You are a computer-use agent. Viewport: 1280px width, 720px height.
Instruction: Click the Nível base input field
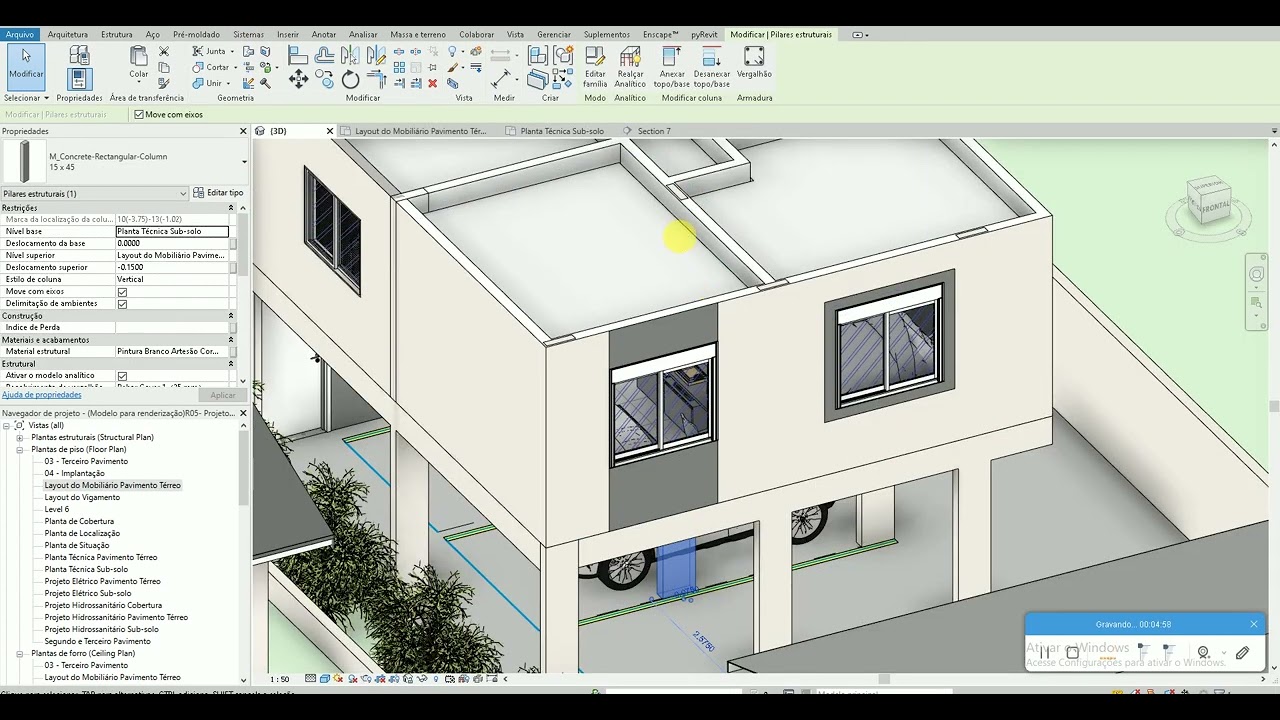pyautogui.click(x=172, y=232)
